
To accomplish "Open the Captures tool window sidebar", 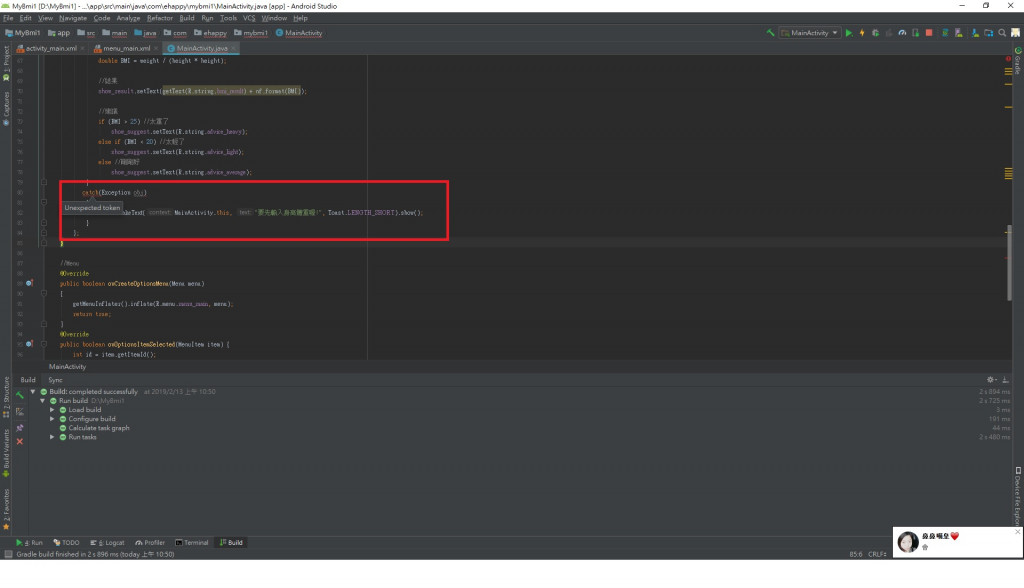I will click(x=6, y=108).
